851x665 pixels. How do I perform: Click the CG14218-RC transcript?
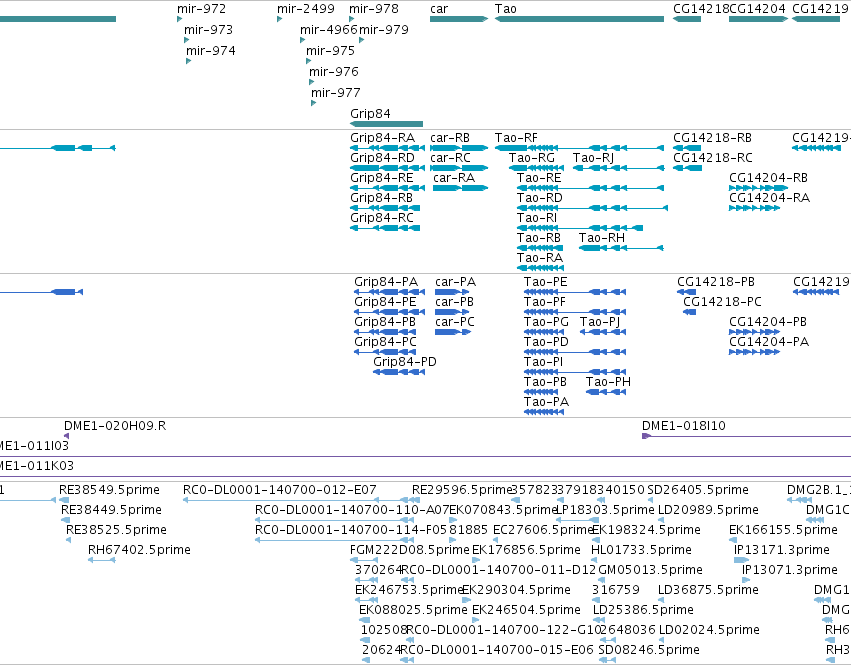coord(688,168)
